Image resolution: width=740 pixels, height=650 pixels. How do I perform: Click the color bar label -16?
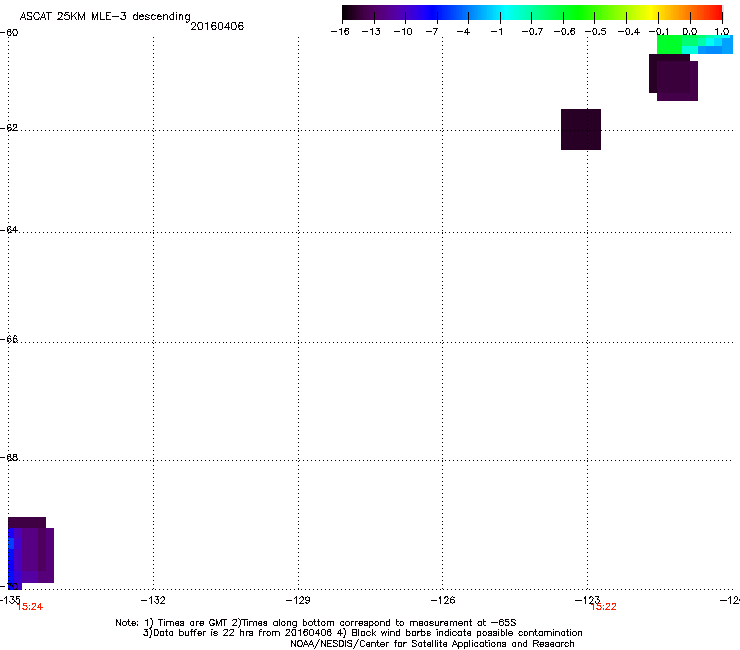click(x=340, y=32)
